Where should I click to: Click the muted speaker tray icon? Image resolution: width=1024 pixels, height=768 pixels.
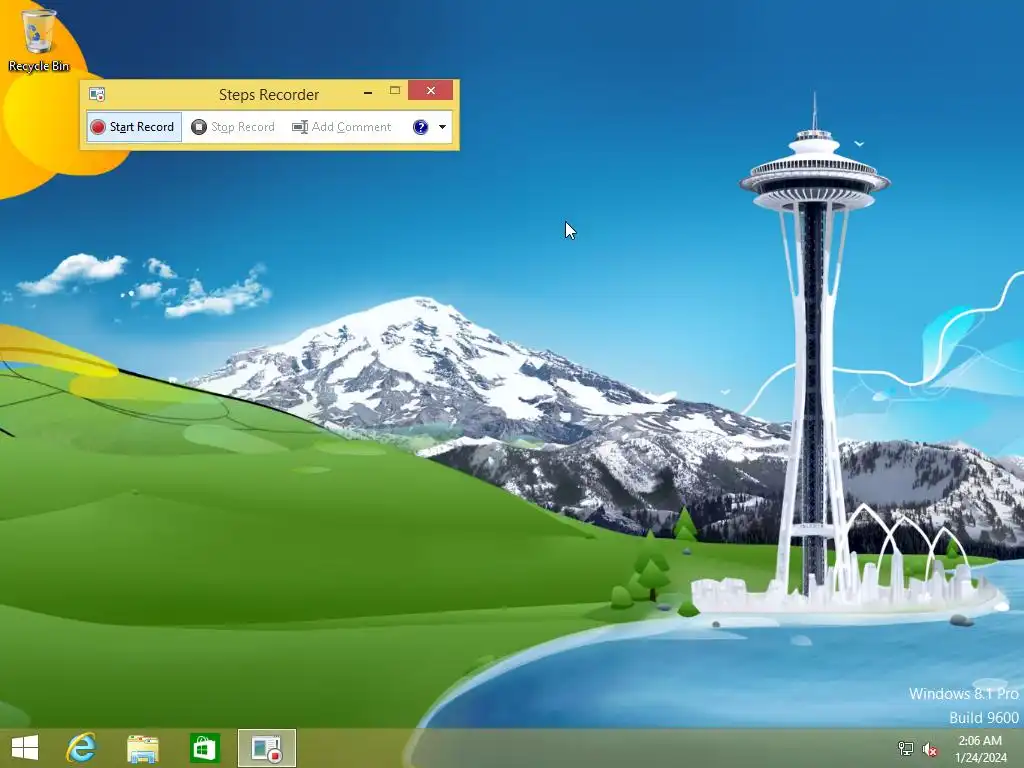tap(929, 749)
